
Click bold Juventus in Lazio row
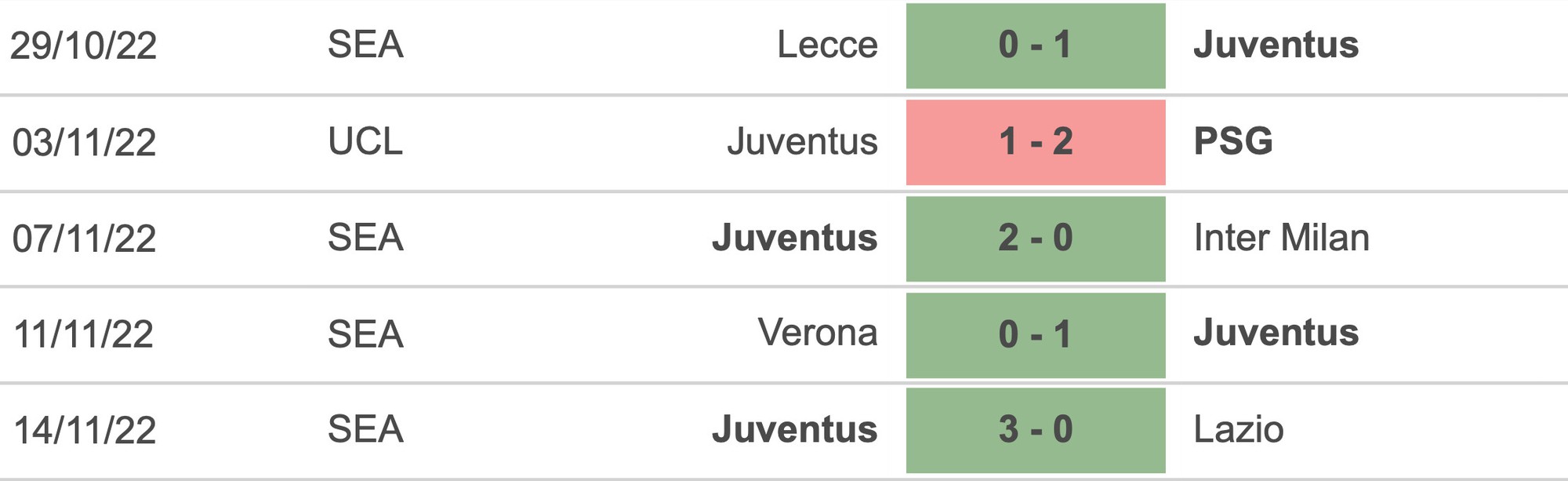794,429
